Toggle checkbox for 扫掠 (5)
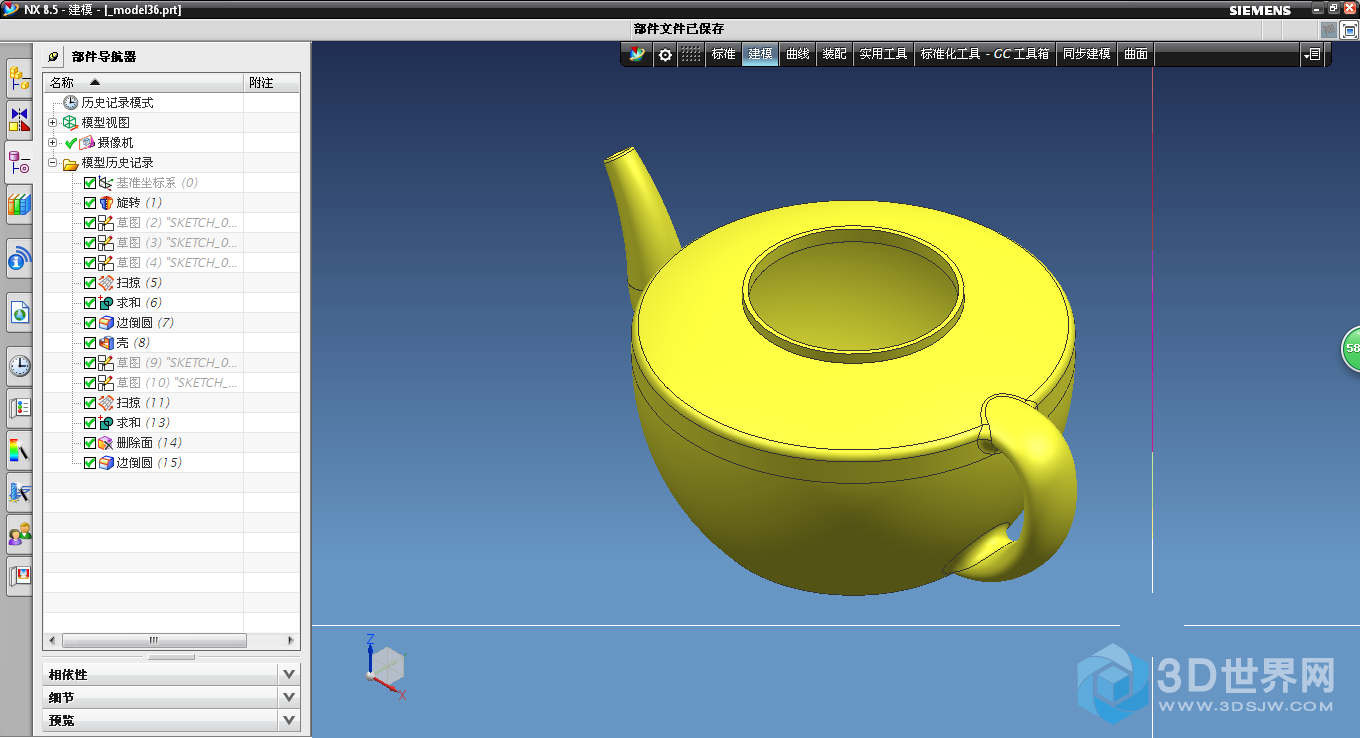The width and height of the screenshot is (1360, 738). coord(90,283)
